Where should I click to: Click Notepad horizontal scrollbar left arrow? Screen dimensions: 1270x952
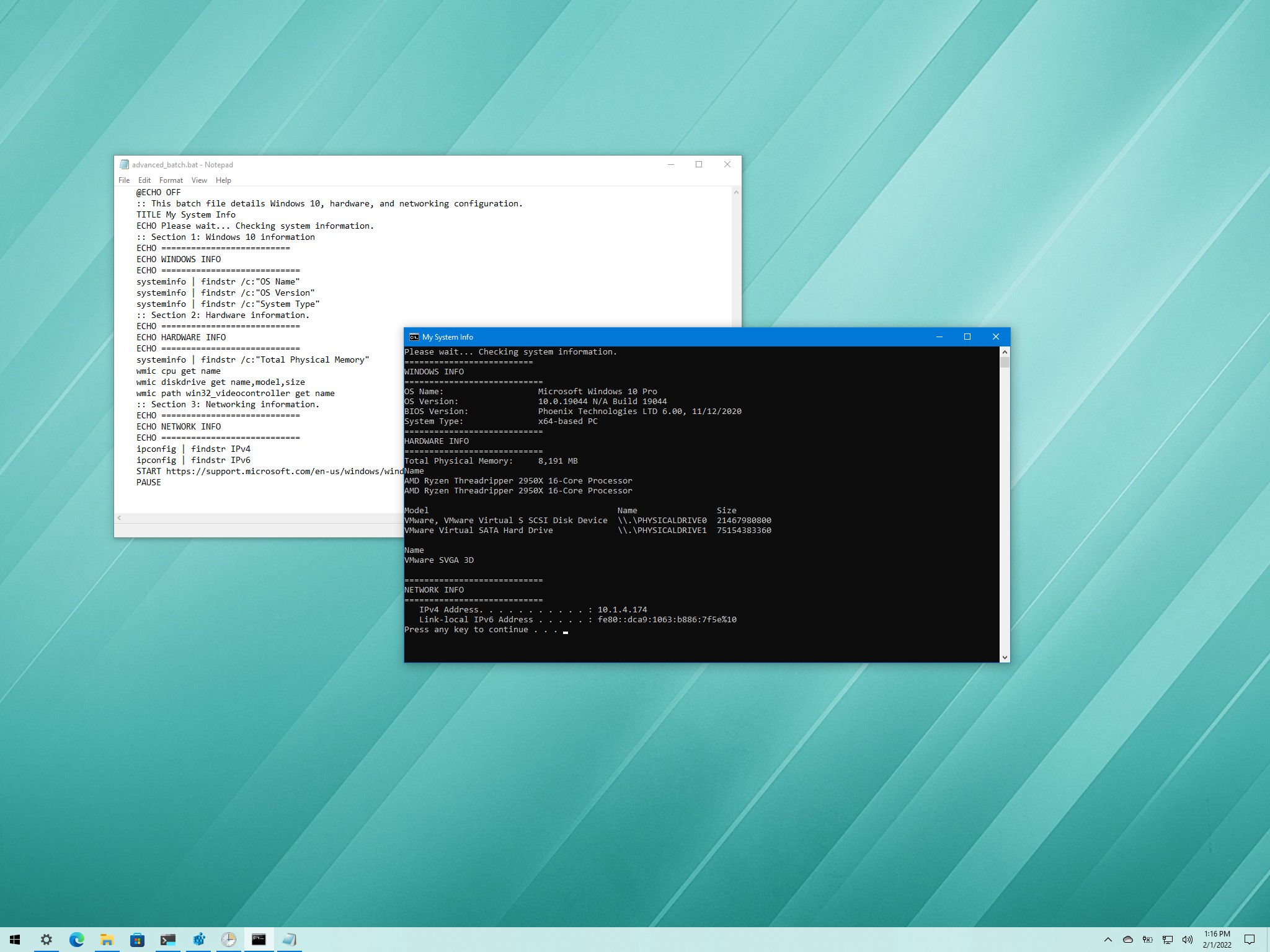tap(119, 518)
